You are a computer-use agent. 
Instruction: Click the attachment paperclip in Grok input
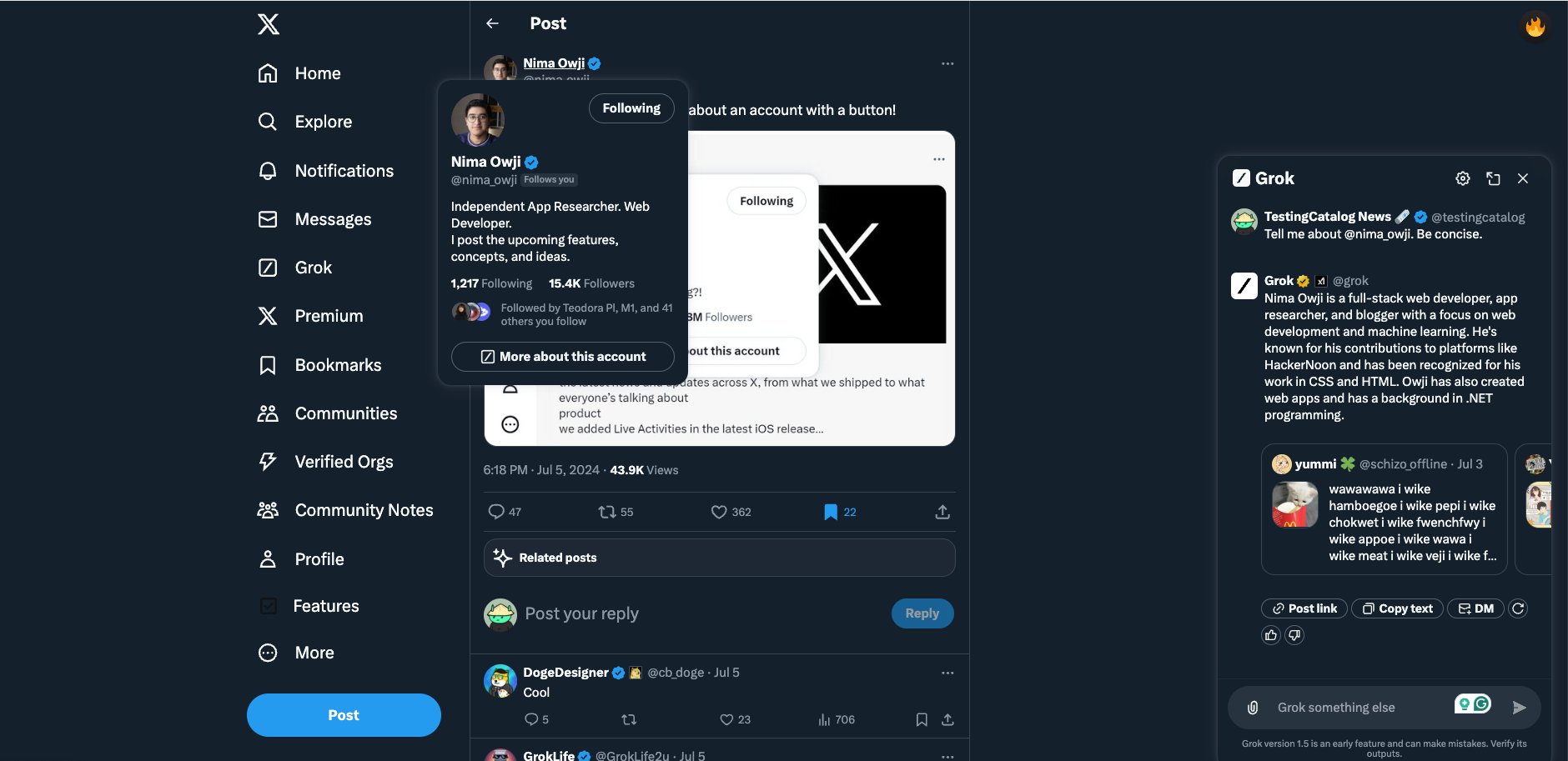[x=1253, y=708]
